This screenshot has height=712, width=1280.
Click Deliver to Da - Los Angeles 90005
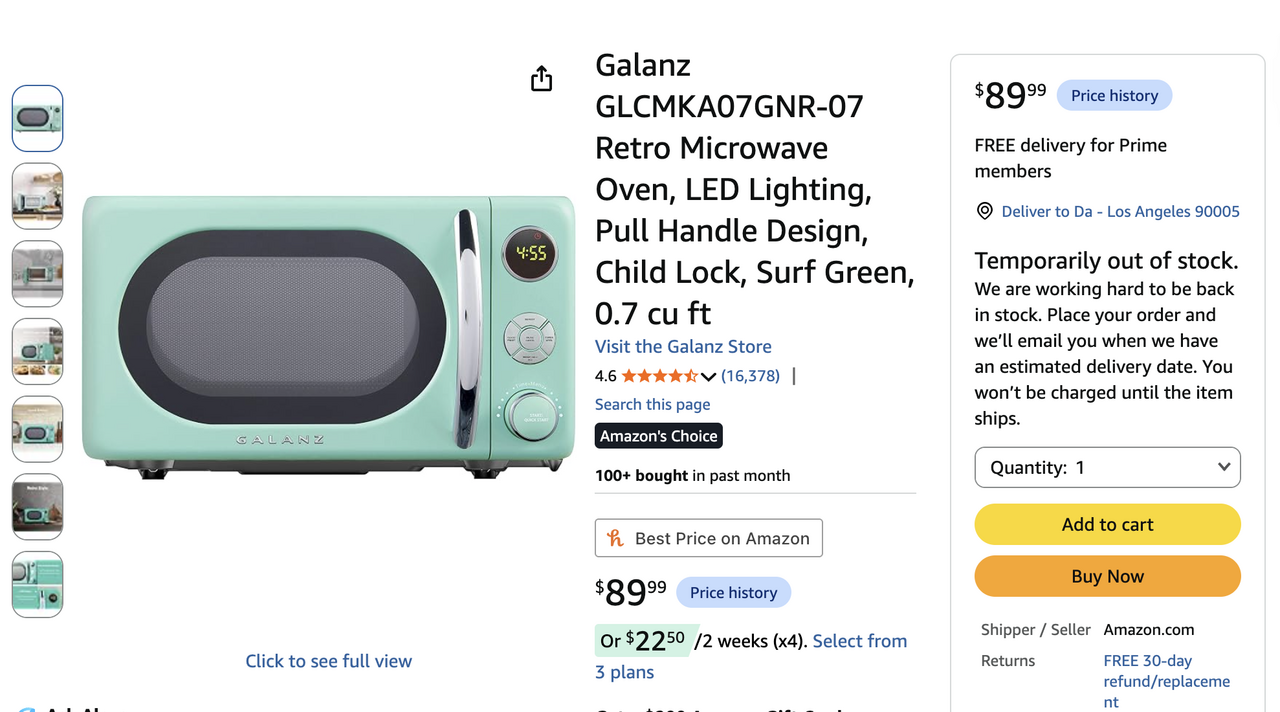pyautogui.click(x=1120, y=211)
